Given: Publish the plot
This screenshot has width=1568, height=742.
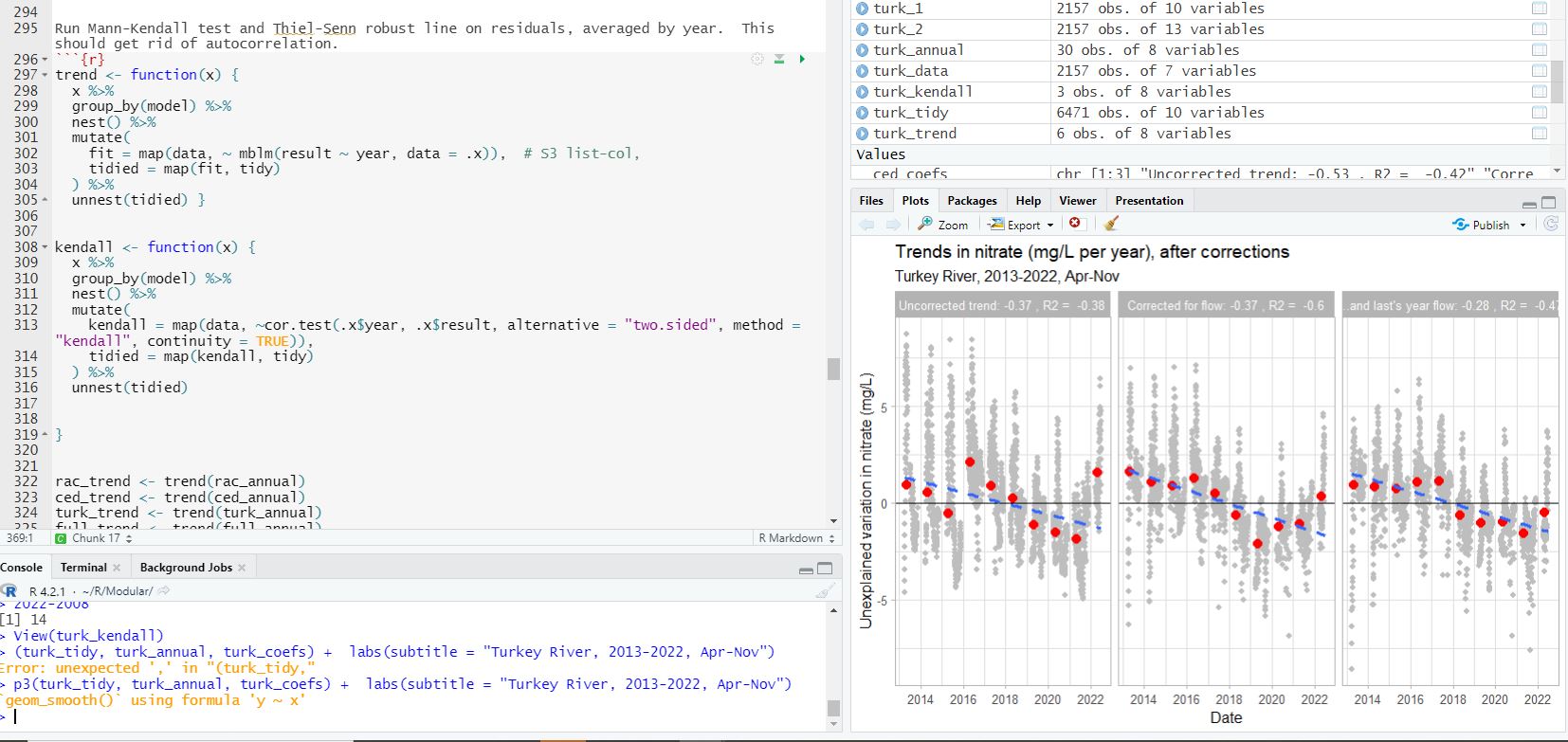Looking at the screenshot, I should pos(1481,225).
